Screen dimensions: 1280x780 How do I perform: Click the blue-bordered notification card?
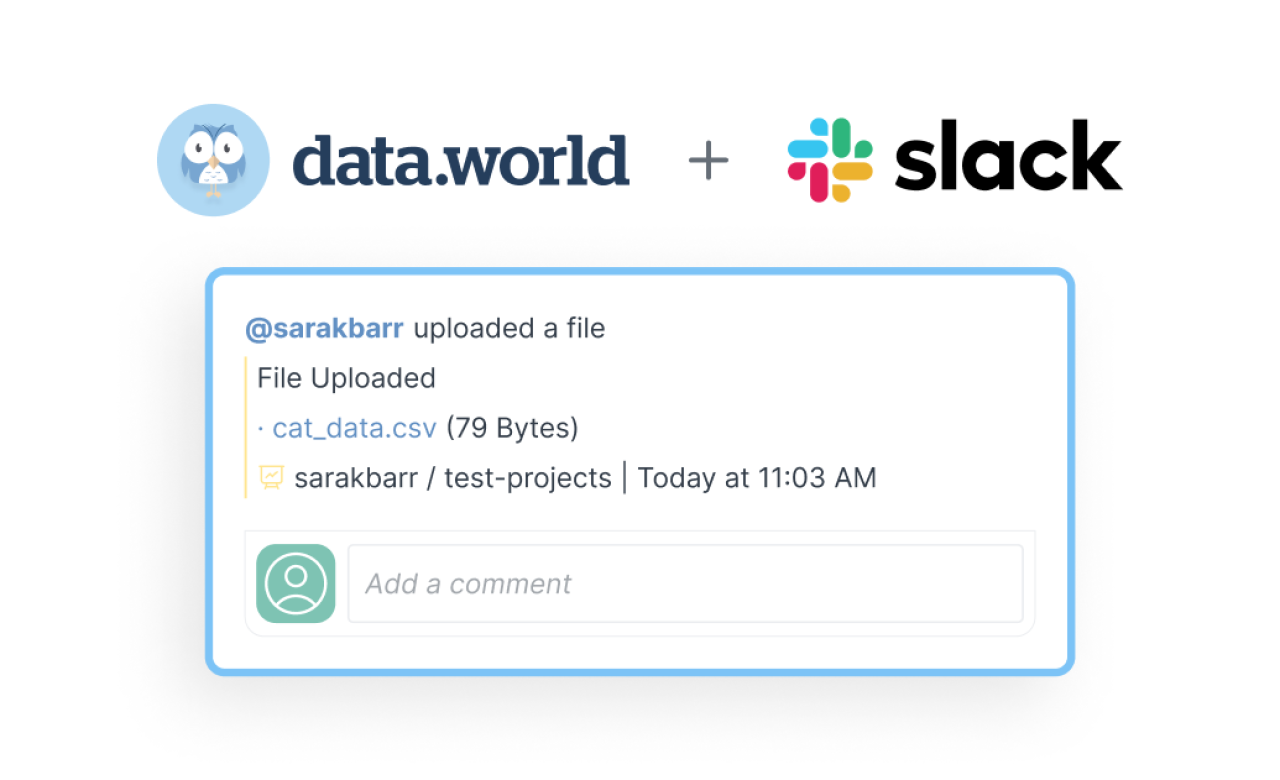click(x=640, y=471)
